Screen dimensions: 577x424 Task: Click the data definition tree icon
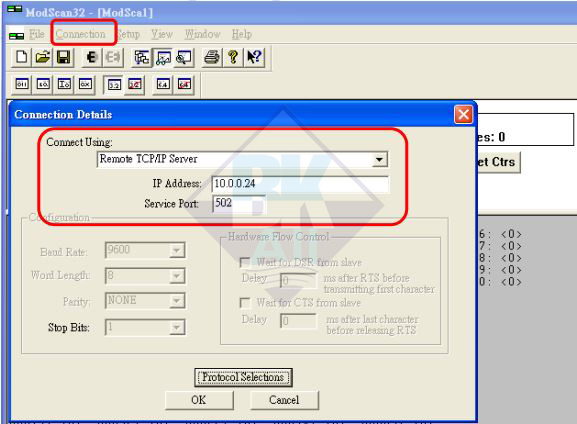[x=141, y=57]
